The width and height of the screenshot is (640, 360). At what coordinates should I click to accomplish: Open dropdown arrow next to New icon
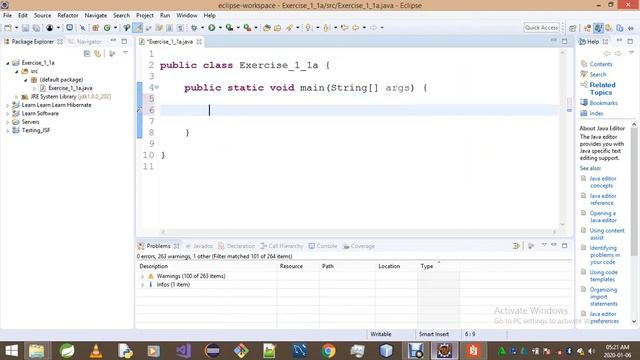pos(16,28)
